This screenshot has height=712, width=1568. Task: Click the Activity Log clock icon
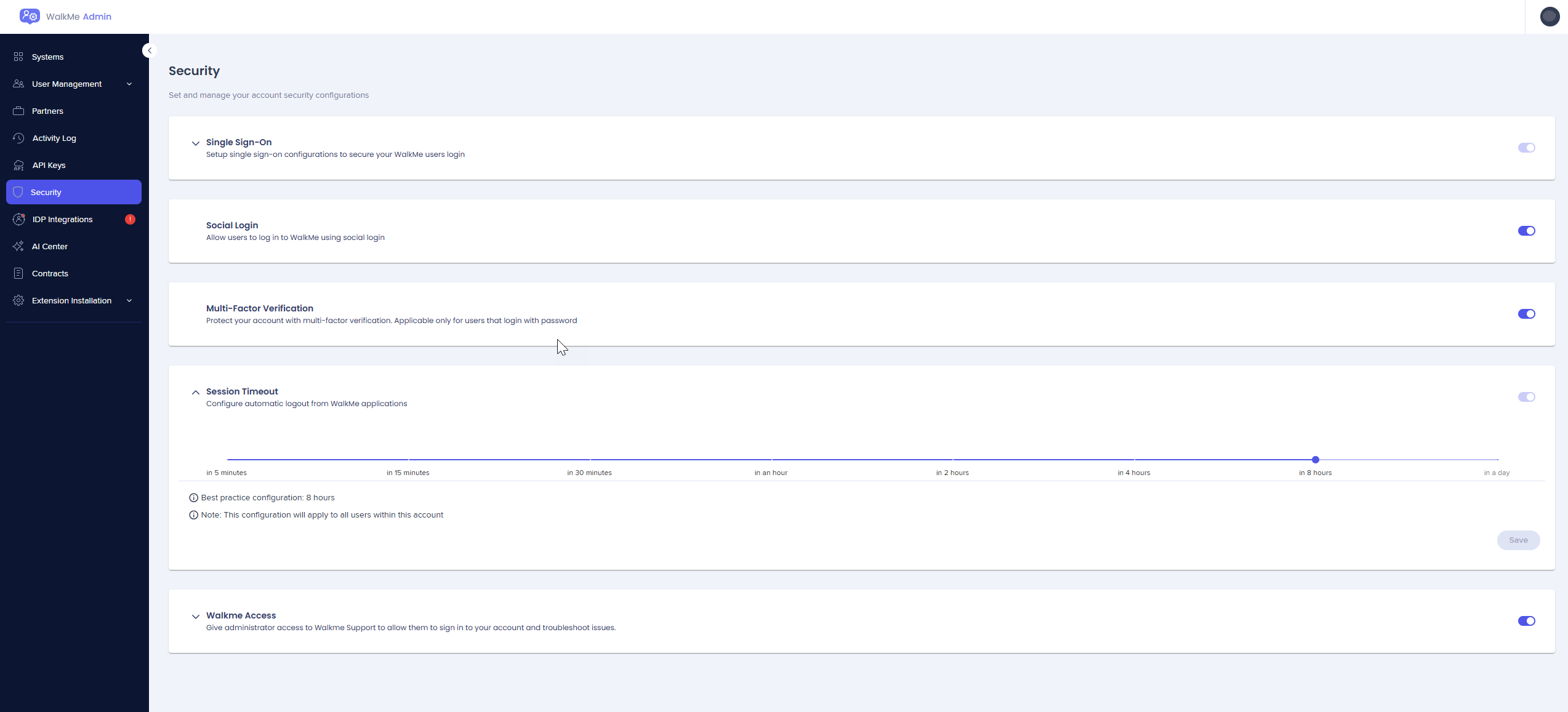coord(18,138)
